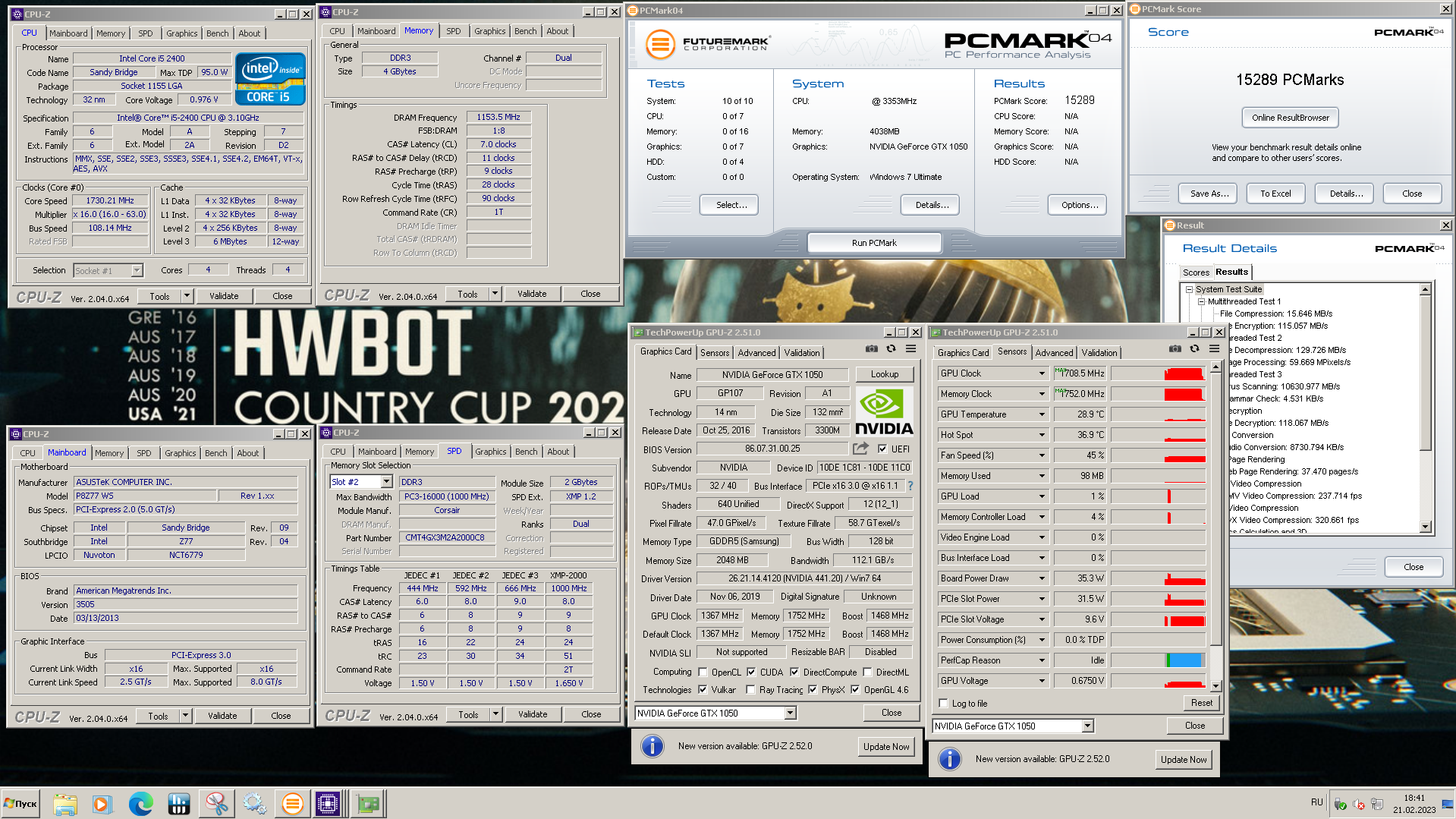The image size is (1456, 819).
Task: Toggle the Ray Tracing checkbox
Action: (751, 690)
